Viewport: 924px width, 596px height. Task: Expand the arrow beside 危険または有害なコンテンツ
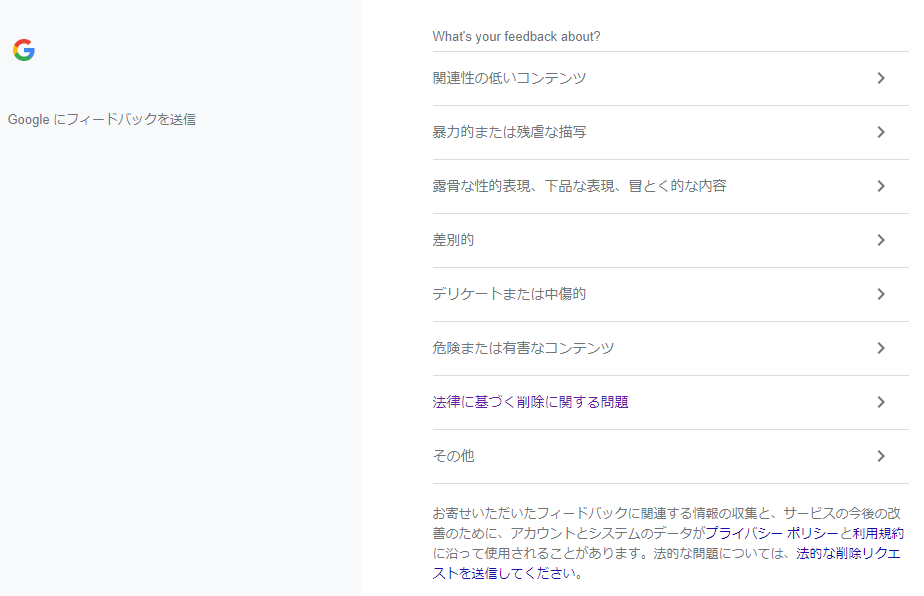(x=881, y=348)
